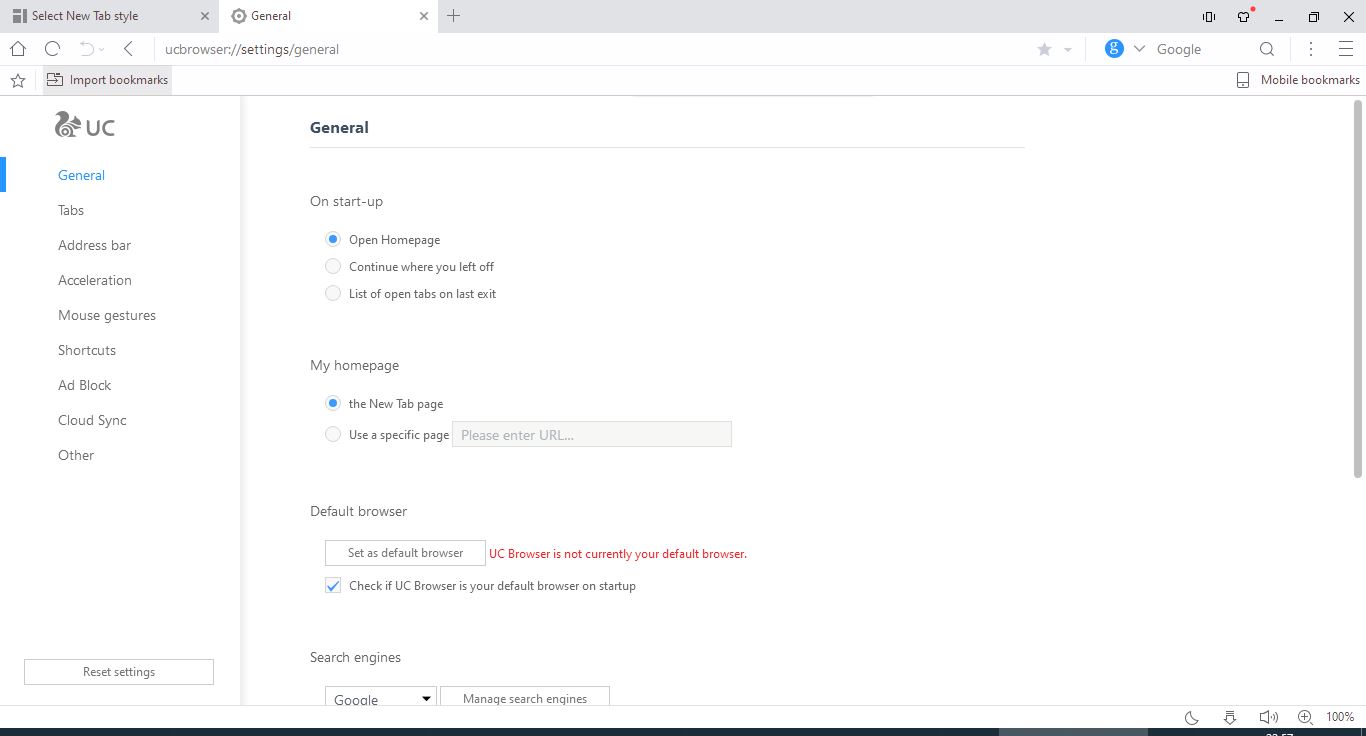The height and width of the screenshot is (736, 1366).
Task: Go back using the back arrow
Action: 128,49
